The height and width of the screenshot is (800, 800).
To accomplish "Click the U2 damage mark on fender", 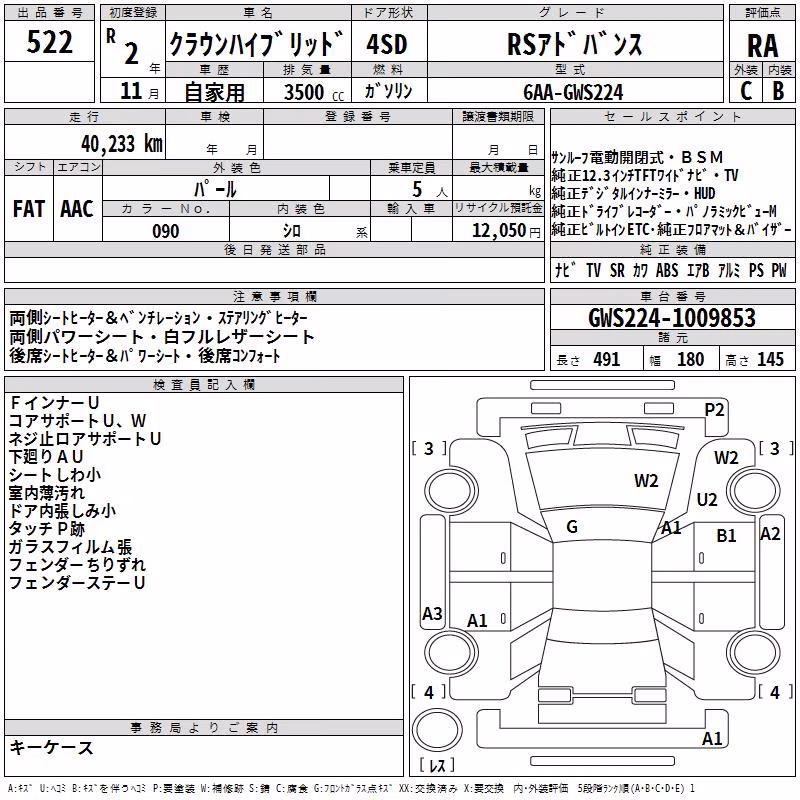I will [707, 499].
